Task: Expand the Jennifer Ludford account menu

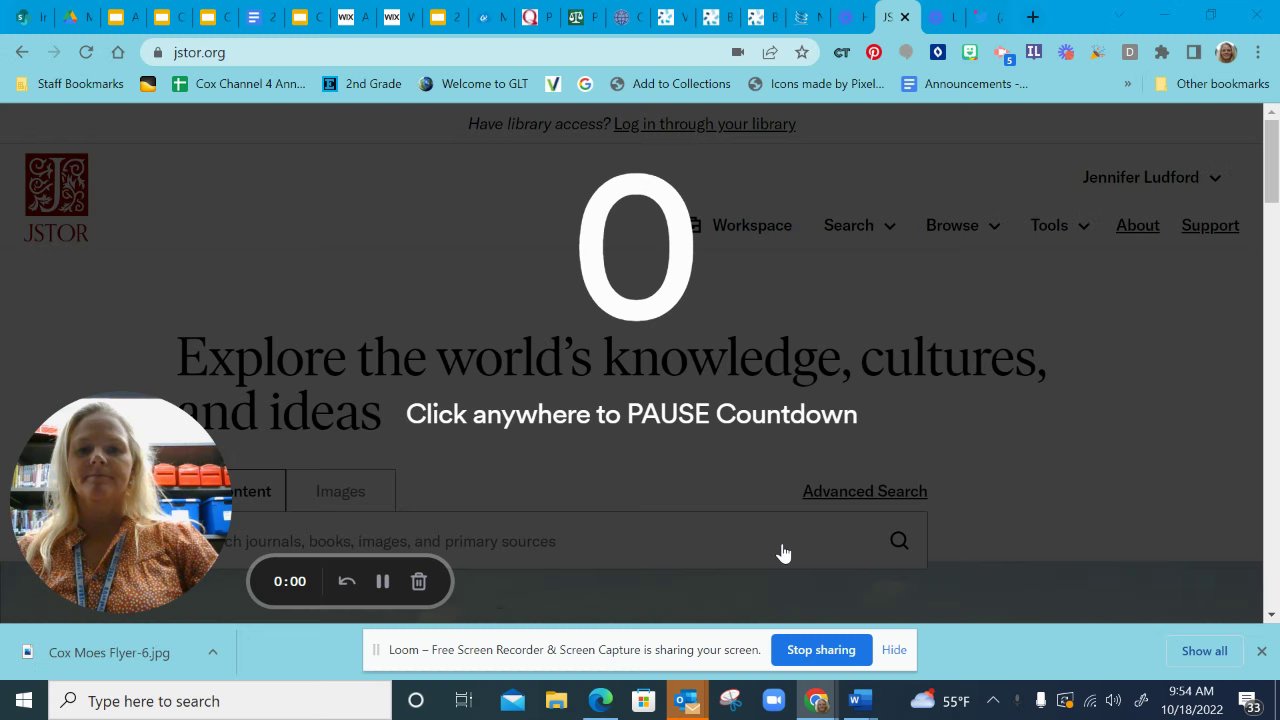Action: coord(1151,177)
